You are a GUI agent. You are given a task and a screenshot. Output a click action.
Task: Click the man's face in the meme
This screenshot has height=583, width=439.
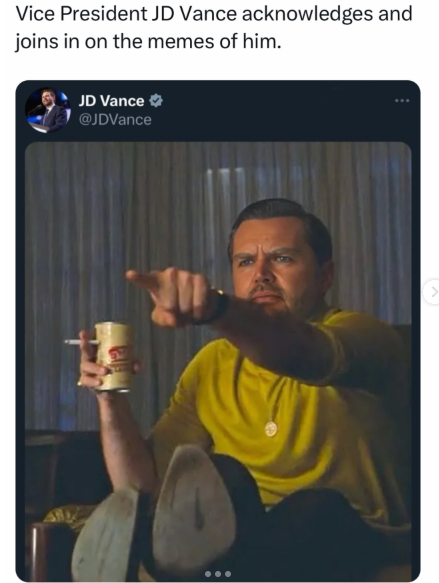(x=276, y=266)
